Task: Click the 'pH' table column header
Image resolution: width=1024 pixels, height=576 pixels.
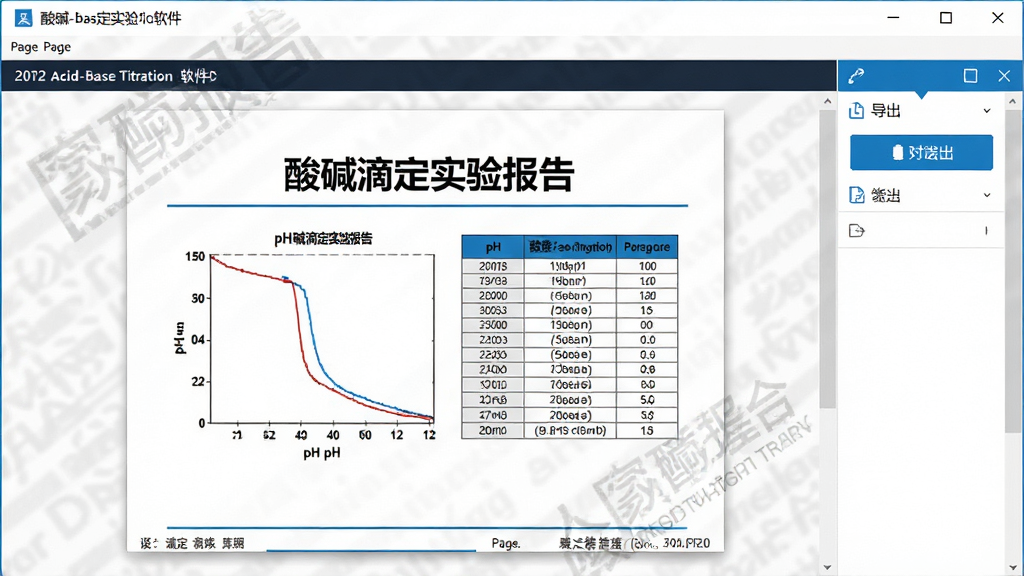Action: click(493, 247)
